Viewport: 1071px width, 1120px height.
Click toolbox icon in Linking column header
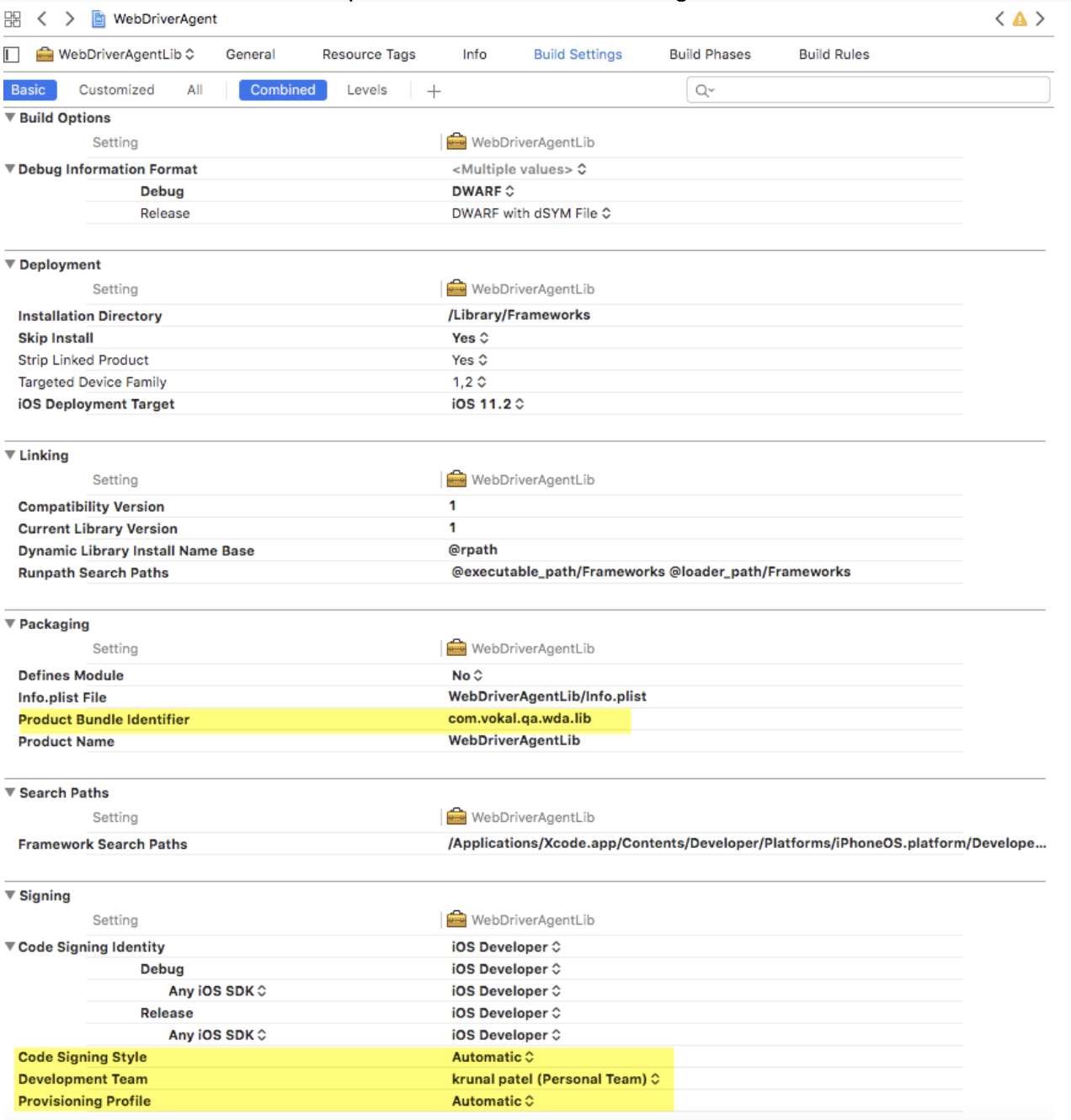(456, 479)
